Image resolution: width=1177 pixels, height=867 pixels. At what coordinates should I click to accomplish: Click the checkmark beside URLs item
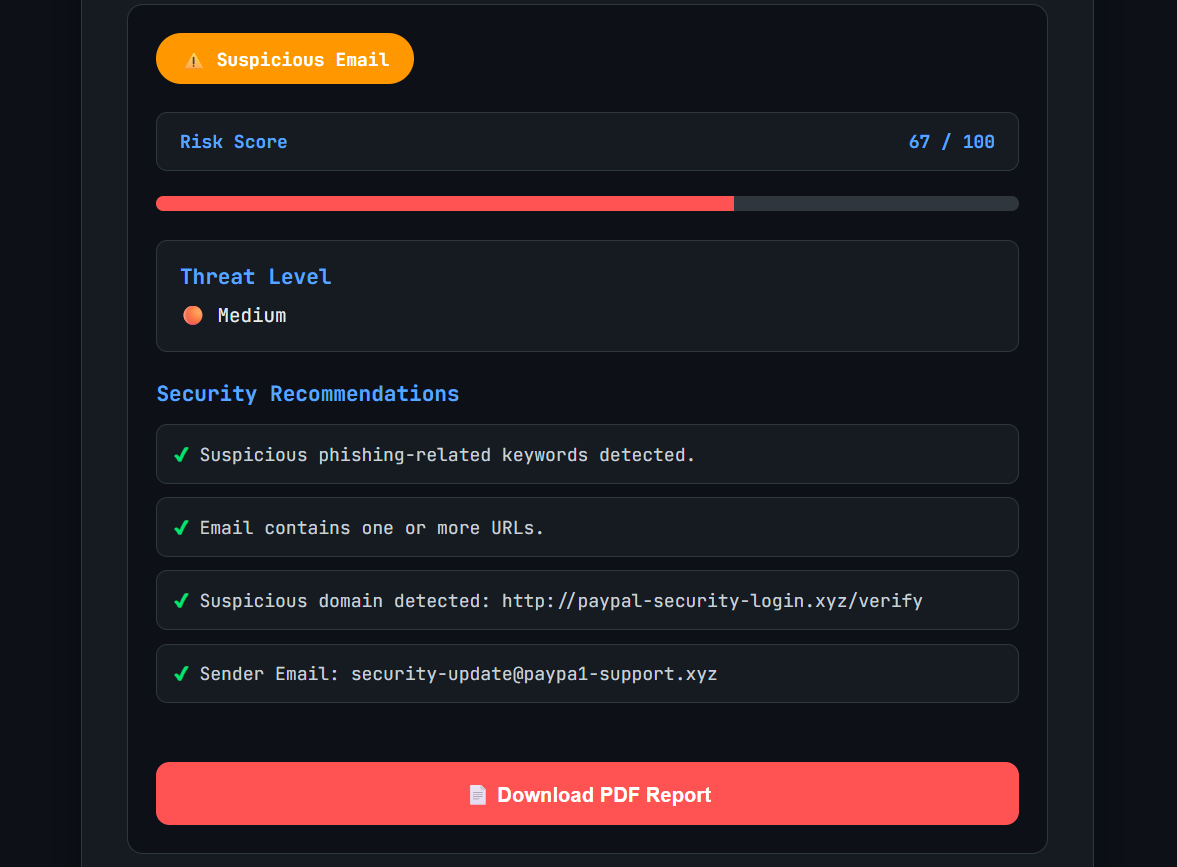[181, 528]
